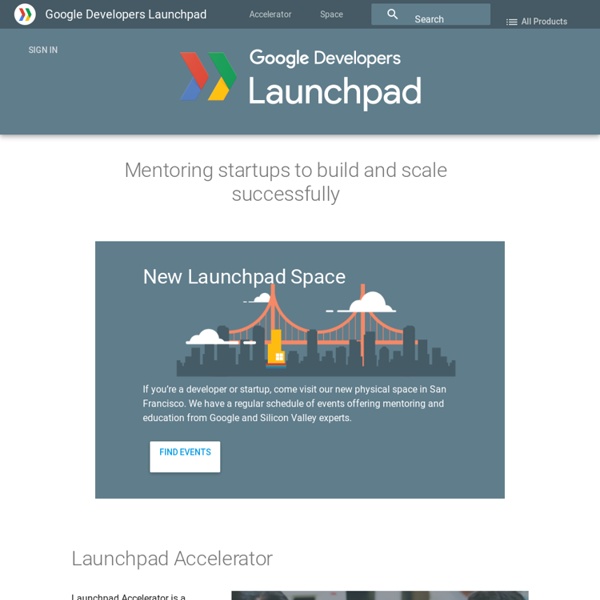Open the All Products list icon
Viewport: 600px width, 600px height.
512,22
